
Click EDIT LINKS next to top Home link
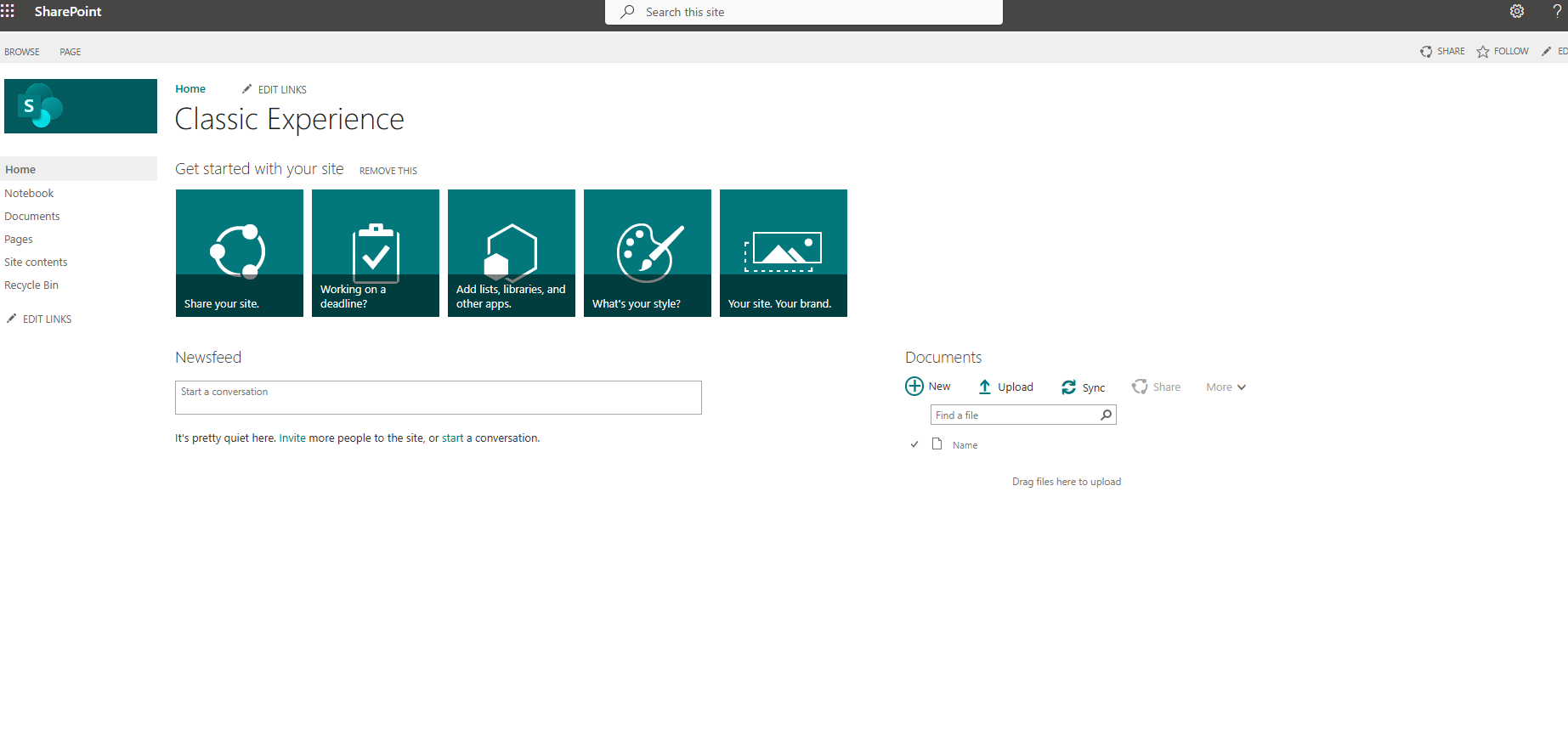(x=275, y=89)
